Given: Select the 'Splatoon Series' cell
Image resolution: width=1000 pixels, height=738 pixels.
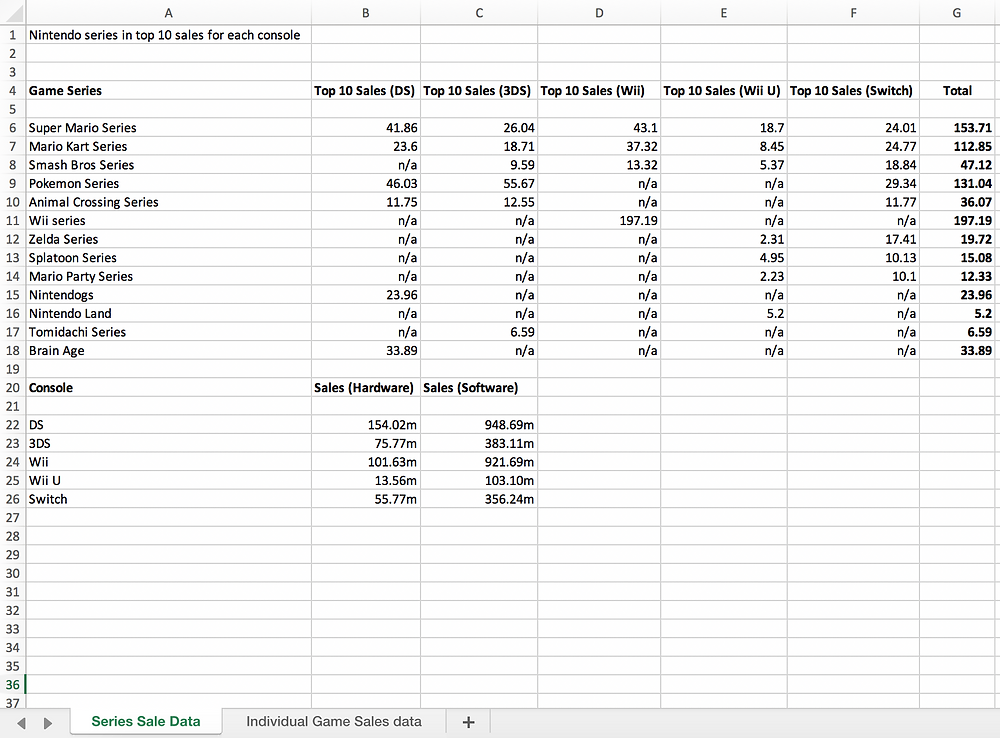Looking at the screenshot, I should tap(168, 258).
